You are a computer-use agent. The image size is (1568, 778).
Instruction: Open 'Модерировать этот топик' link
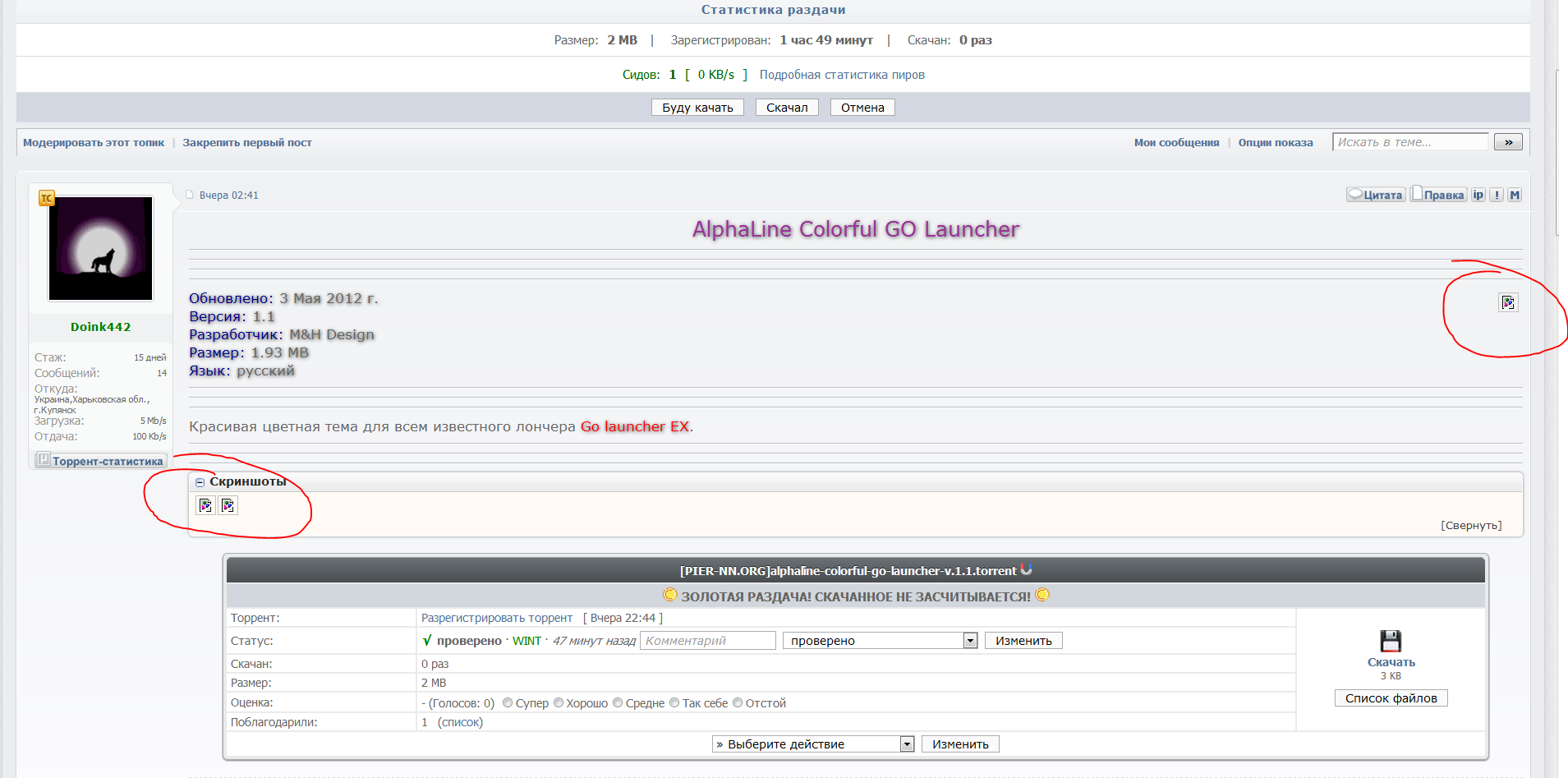(x=94, y=143)
